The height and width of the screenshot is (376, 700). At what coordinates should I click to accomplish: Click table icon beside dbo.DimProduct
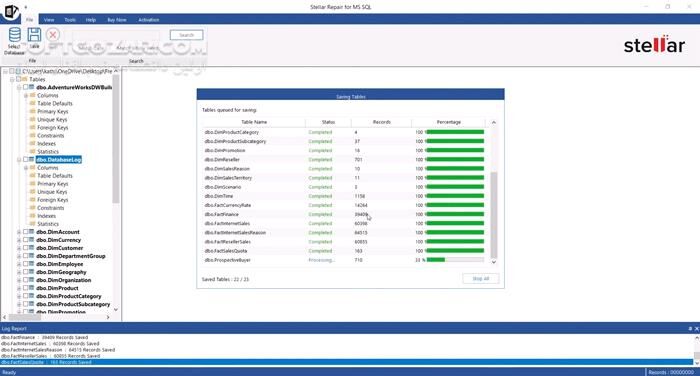32,288
